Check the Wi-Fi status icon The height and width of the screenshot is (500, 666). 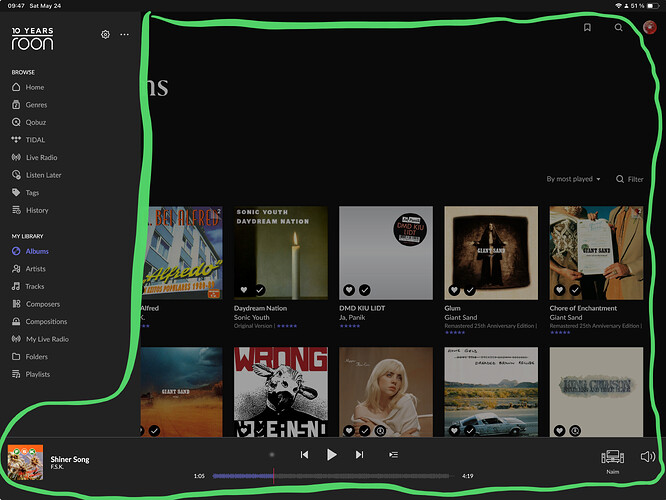618,6
